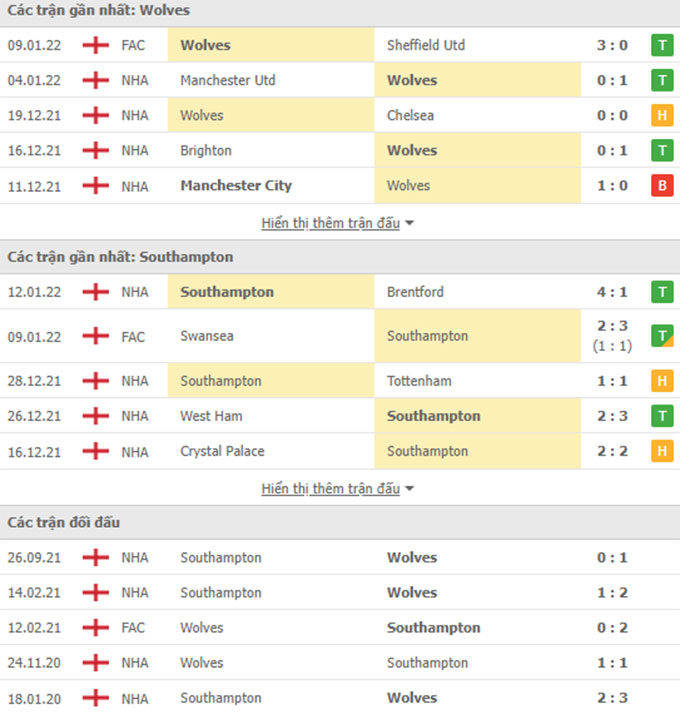680x714 pixels.
Task: Click flag icon in West Ham vs Southampton row
Action: click(x=96, y=416)
